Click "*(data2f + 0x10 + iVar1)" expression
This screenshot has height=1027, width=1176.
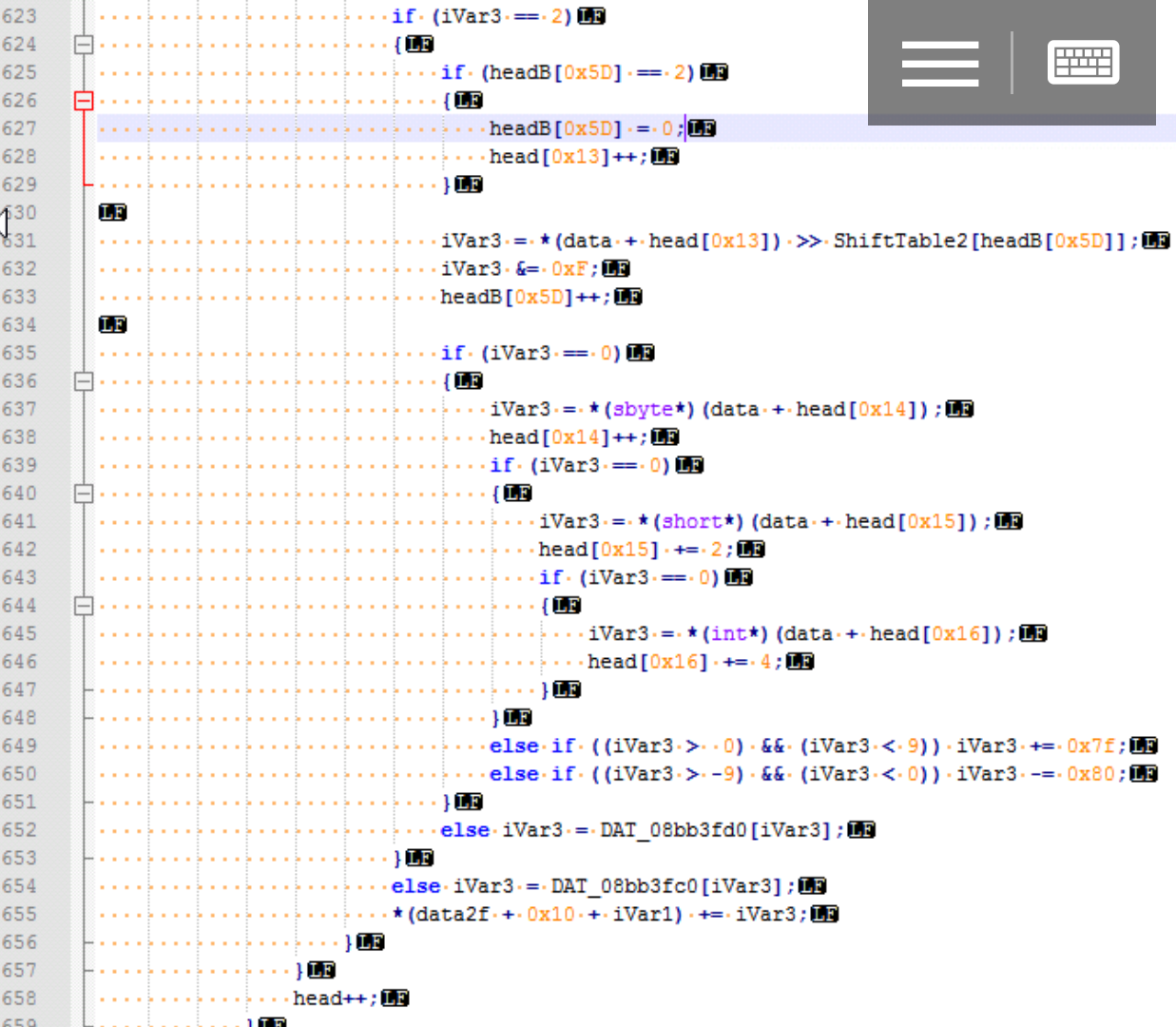point(537,914)
